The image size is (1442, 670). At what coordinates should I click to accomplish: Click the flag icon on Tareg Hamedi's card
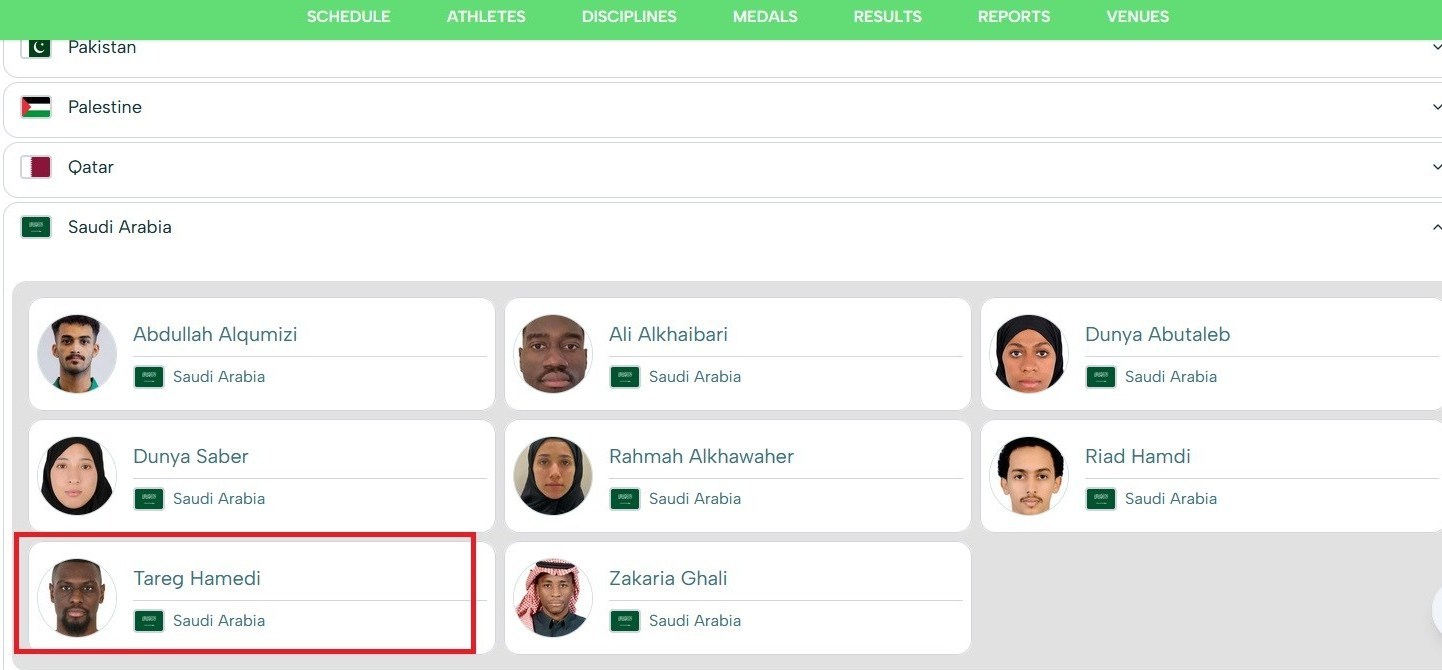coord(148,620)
